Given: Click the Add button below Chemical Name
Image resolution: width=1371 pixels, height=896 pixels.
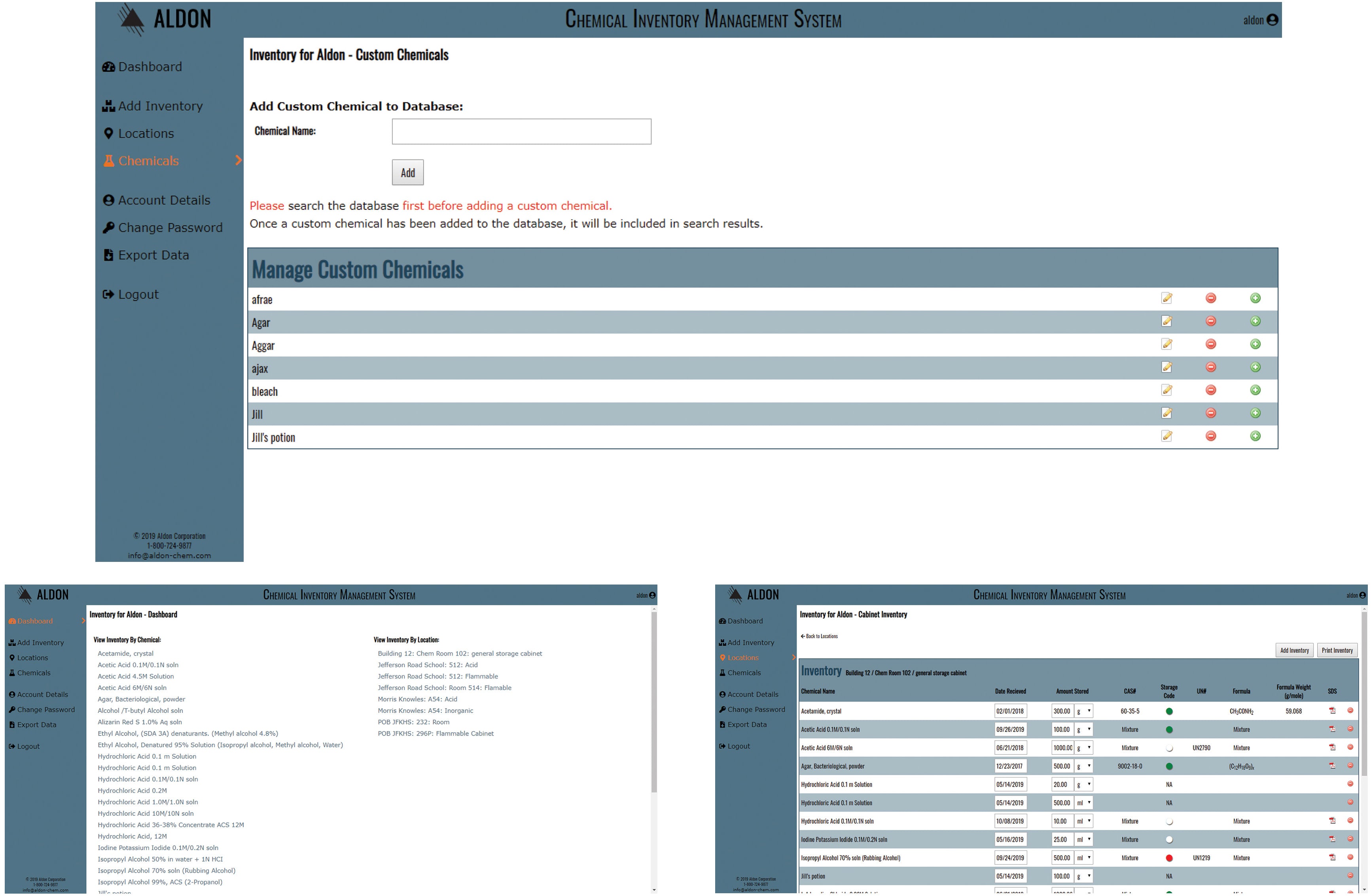Looking at the screenshot, I should [408, 173].
